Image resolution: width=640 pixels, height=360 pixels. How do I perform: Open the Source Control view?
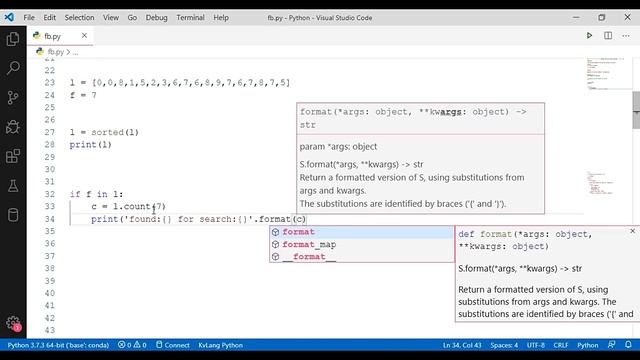click(x=13, y=98)
